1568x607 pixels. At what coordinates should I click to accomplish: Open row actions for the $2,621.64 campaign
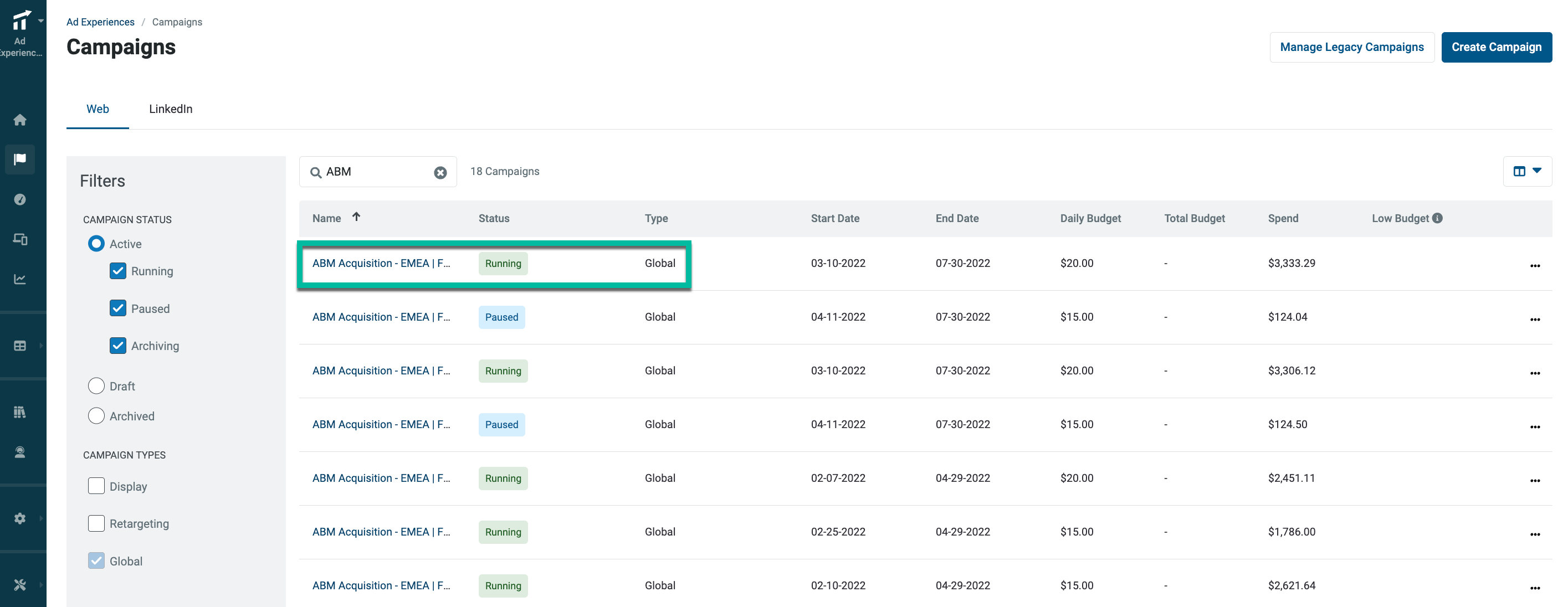point(1535,588)
